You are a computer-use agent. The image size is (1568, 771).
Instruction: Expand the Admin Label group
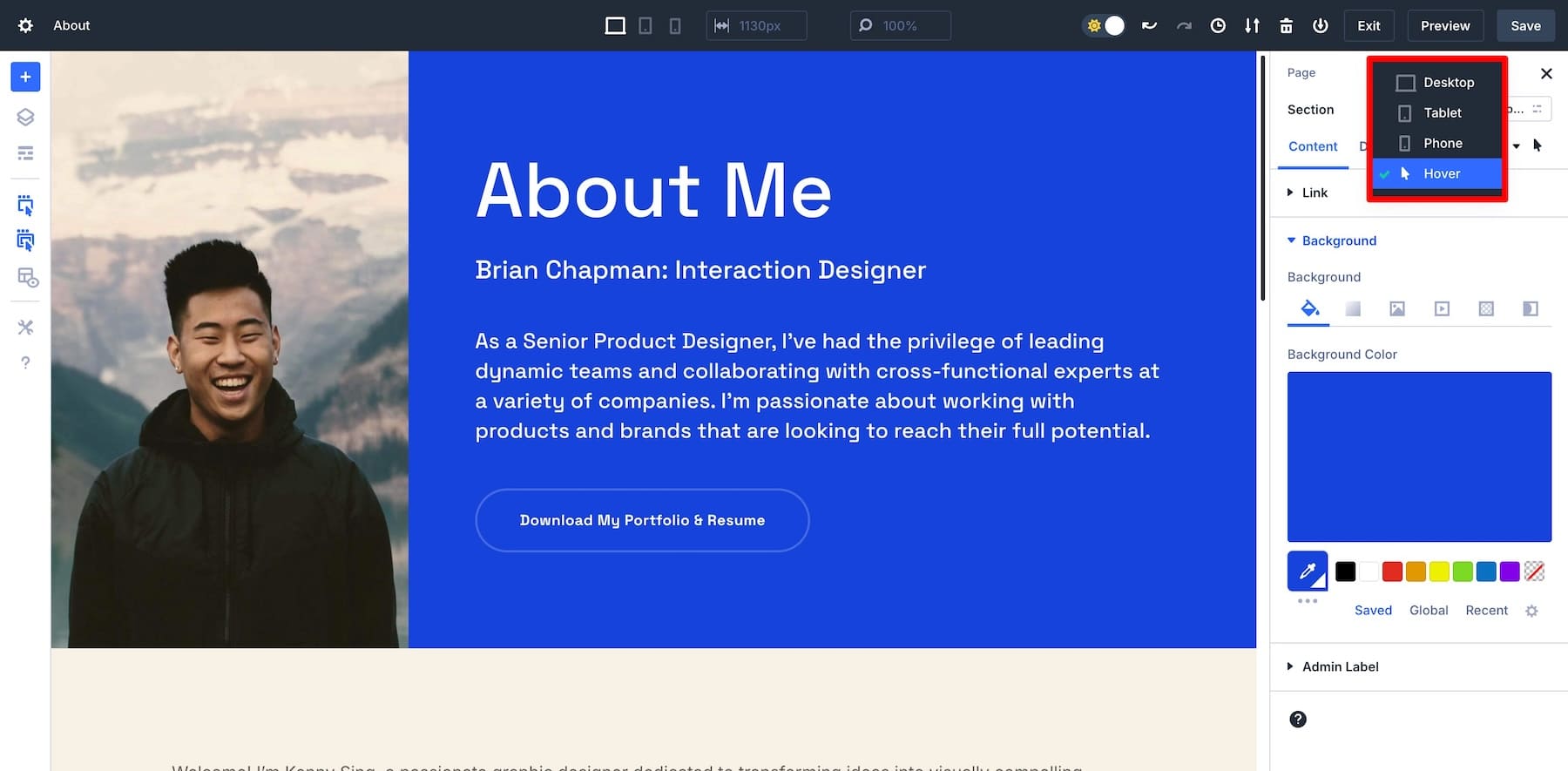click(x=1340, y=666)
